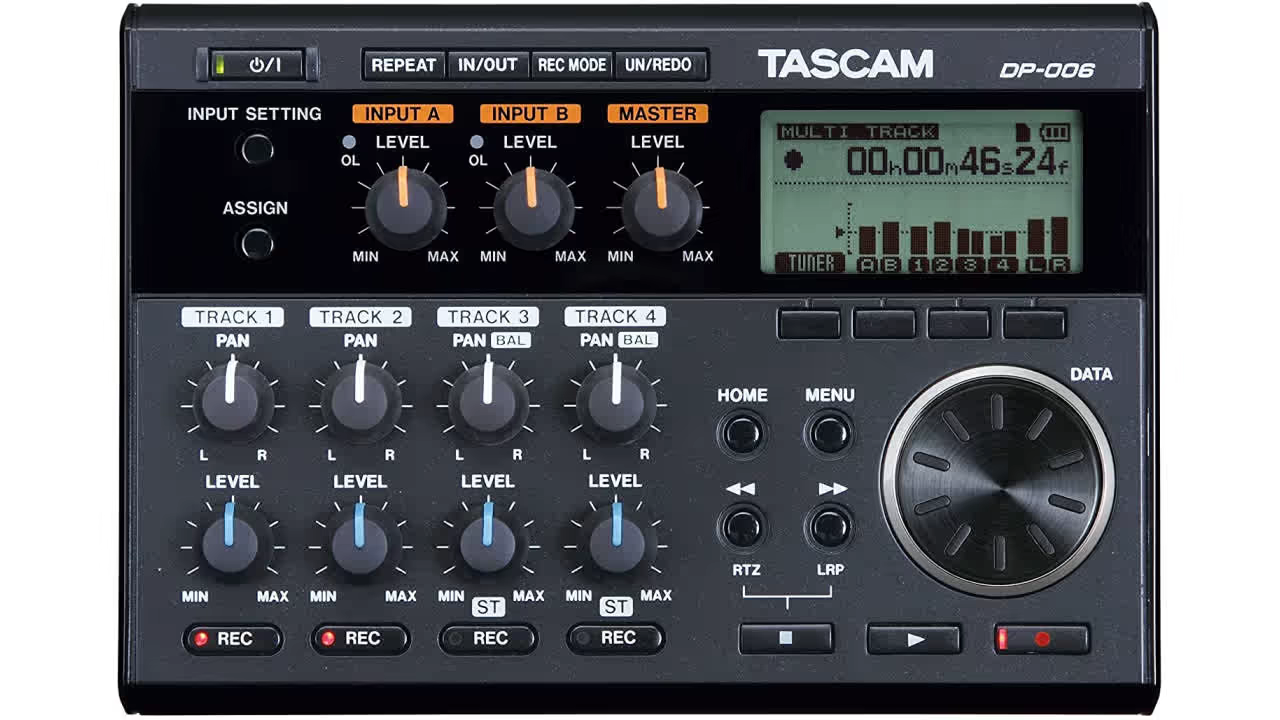Click the REC MODE button
This screenshot has width=1280, height=720.
pyautogui.click(x=572, y=65)
